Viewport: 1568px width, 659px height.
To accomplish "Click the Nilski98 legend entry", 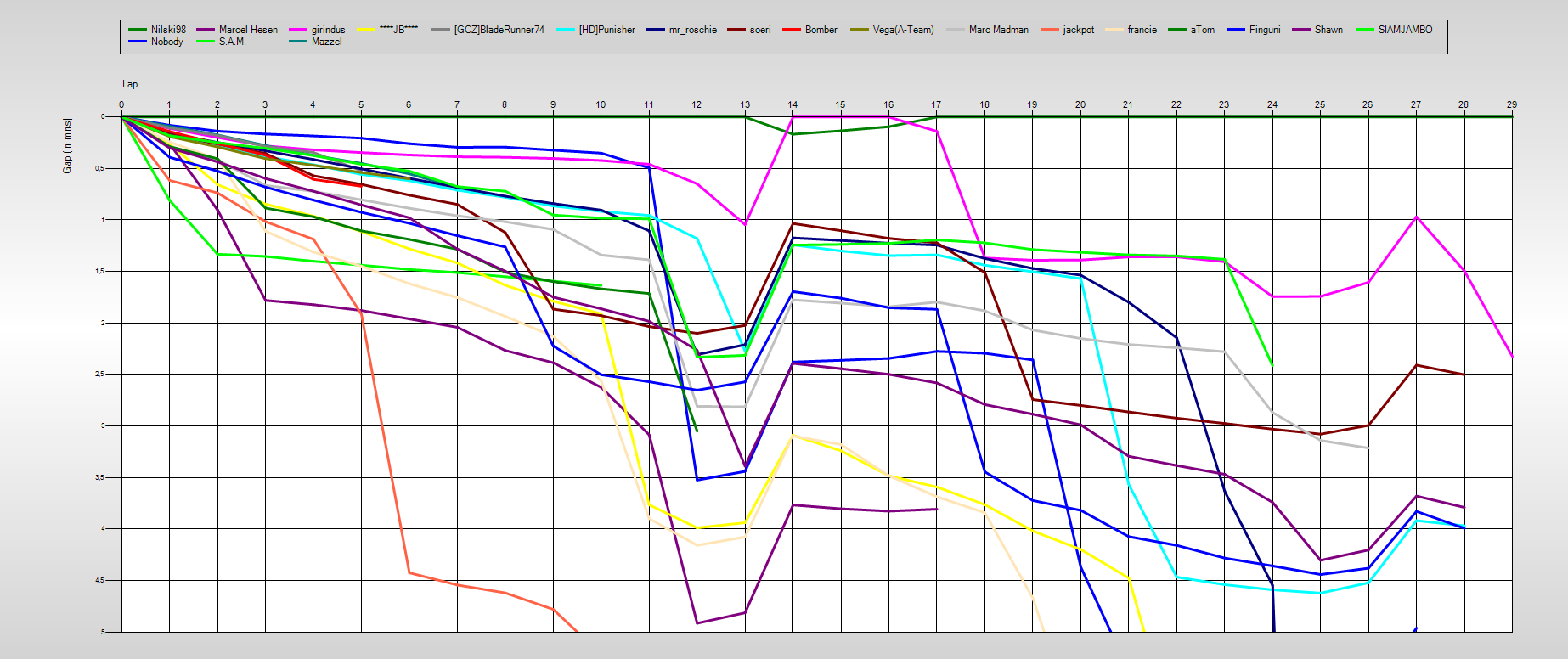I will tap(167, 30).
